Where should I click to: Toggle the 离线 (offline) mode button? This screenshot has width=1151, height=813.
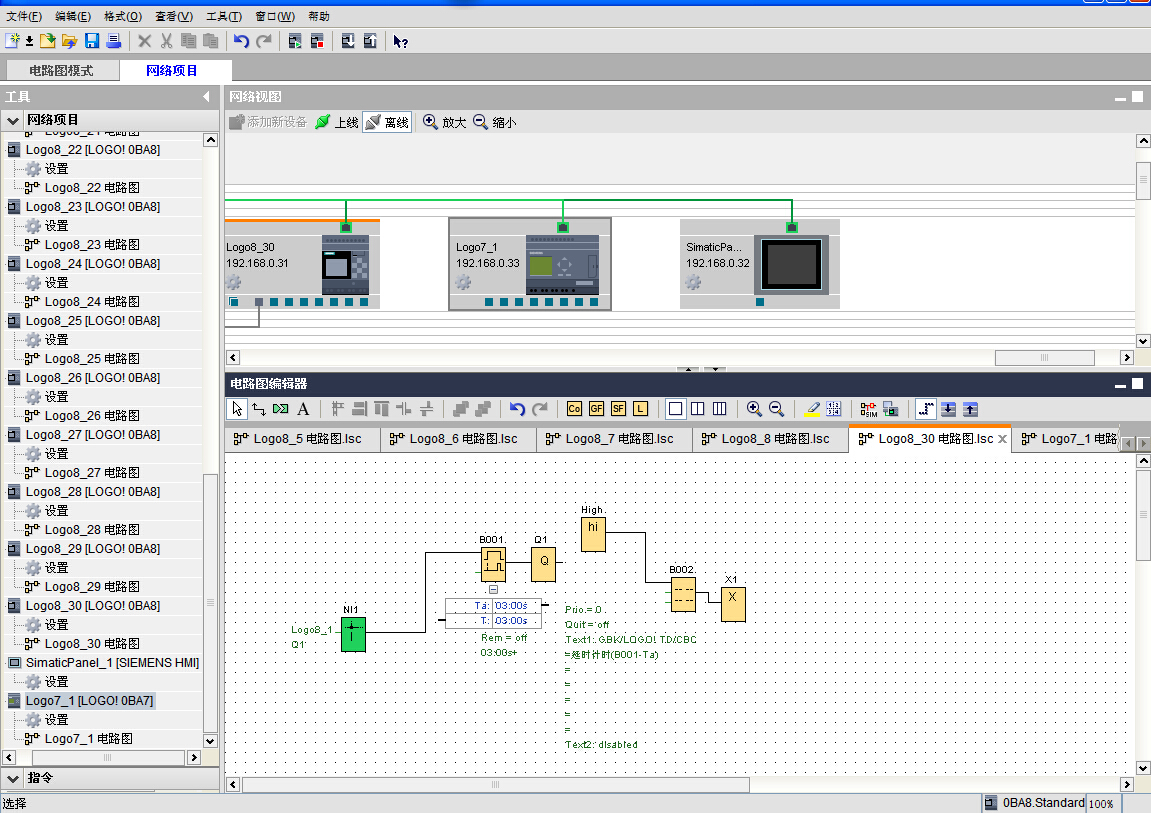coord(387,122)
